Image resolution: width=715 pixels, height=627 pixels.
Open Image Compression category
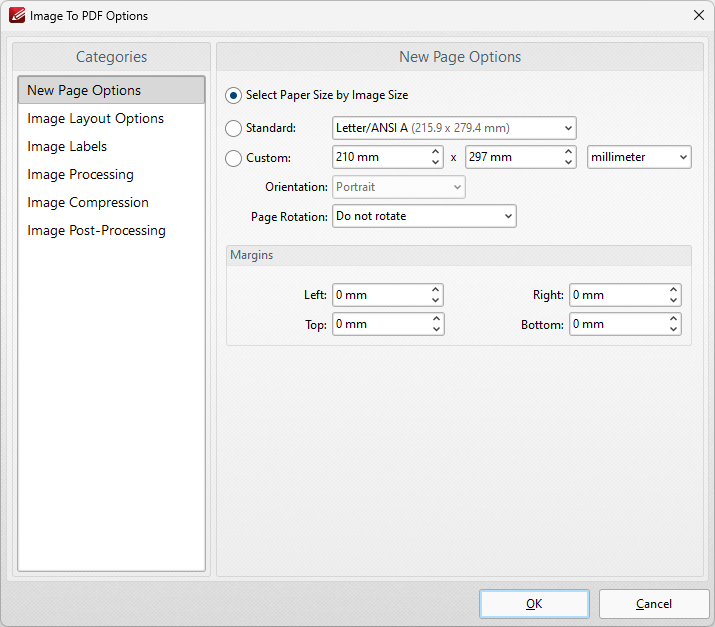point(111,202)
